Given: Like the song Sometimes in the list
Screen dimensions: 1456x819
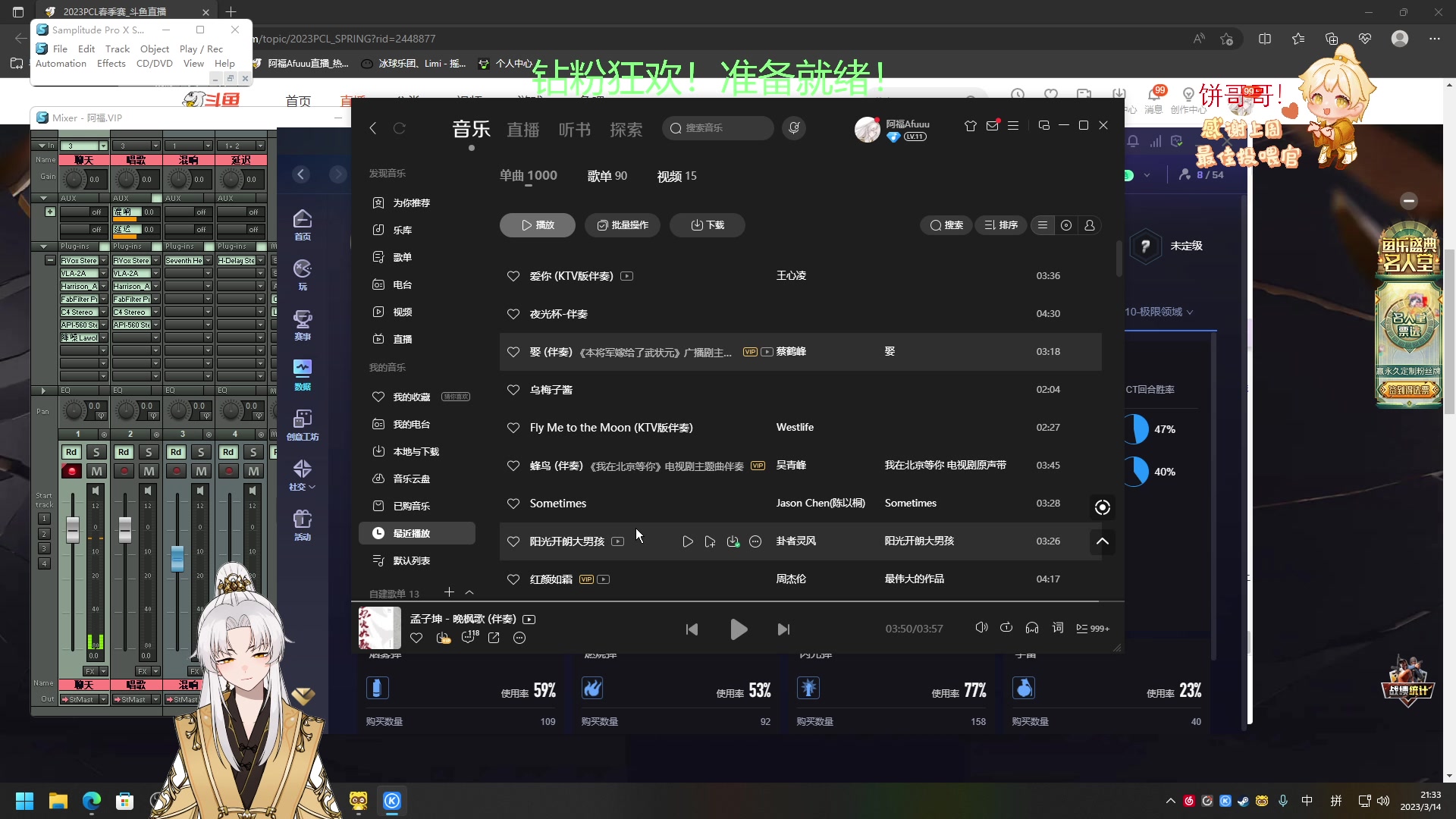Looking at the screenshot, I should [x=513, y=504].
